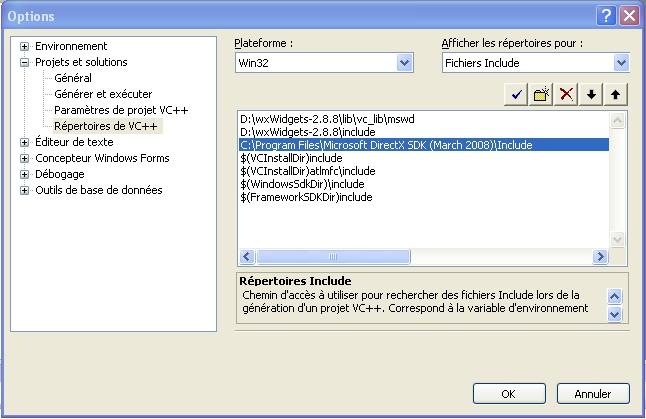646x419 pixels.
Task: Expand the Éditeur de texte node
Action: (x=25, y=142)
